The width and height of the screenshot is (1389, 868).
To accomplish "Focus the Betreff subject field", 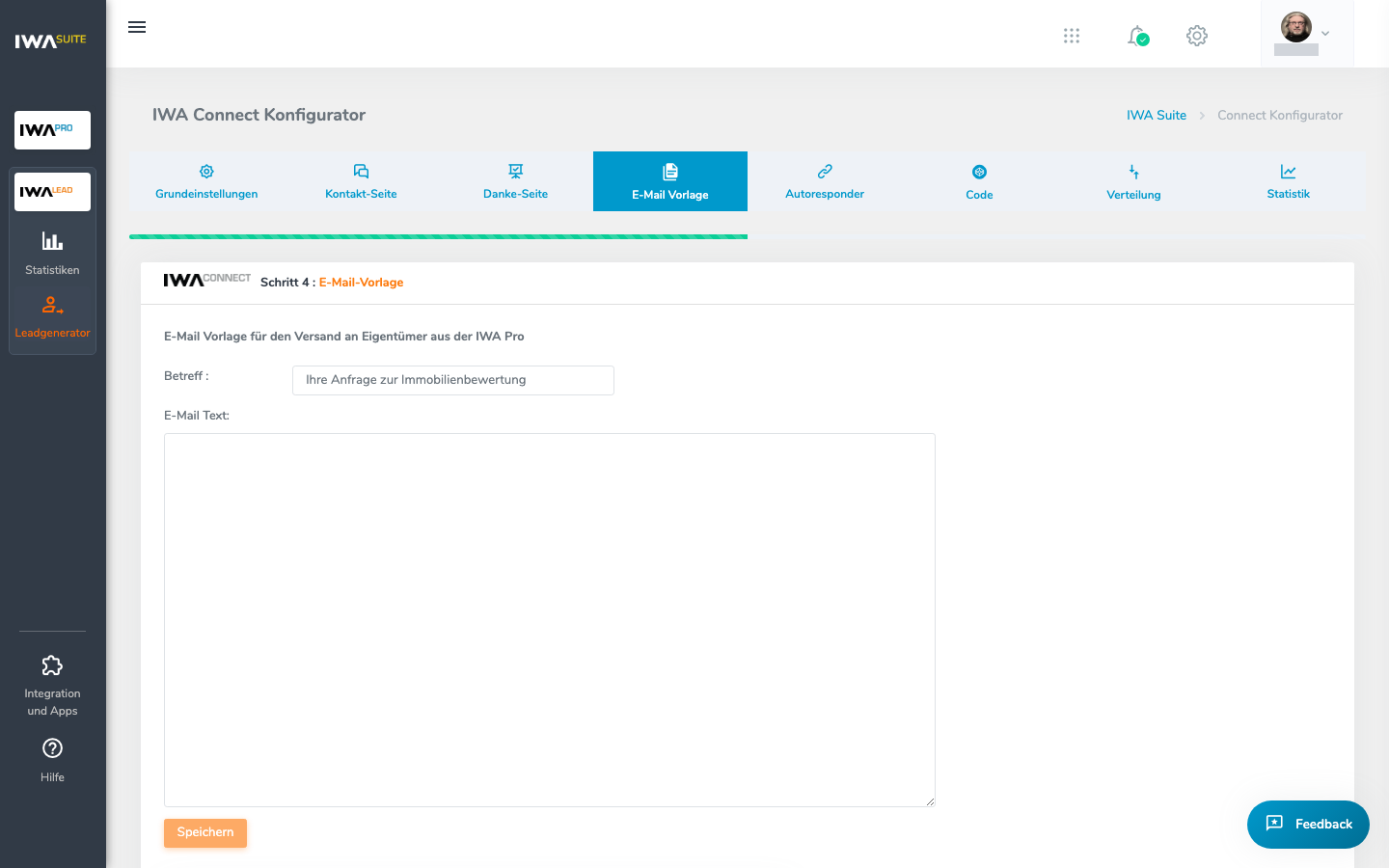I will coord(453,380).
